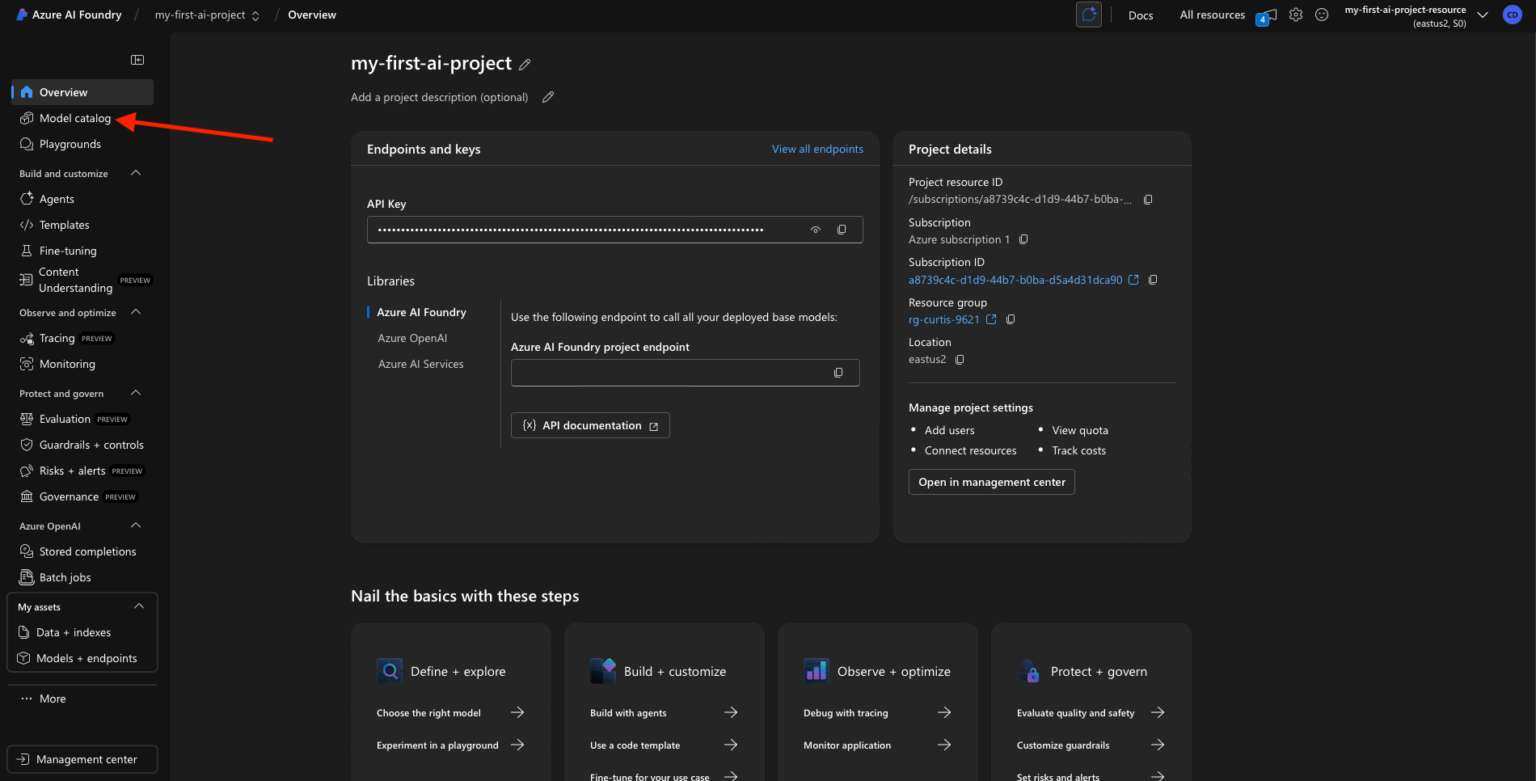The image size is (1536, 781).
Task: Open the rg-curtis-9621 resource group link
Action: 944,320
